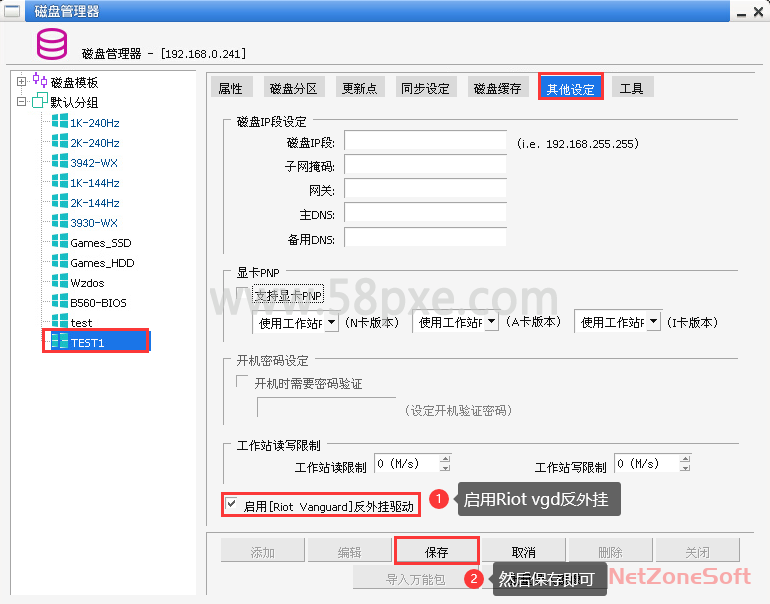Viewport: 770px width, 604px height.
Task: Select the B560-BIOS tree item text
Action: [98, 302]
